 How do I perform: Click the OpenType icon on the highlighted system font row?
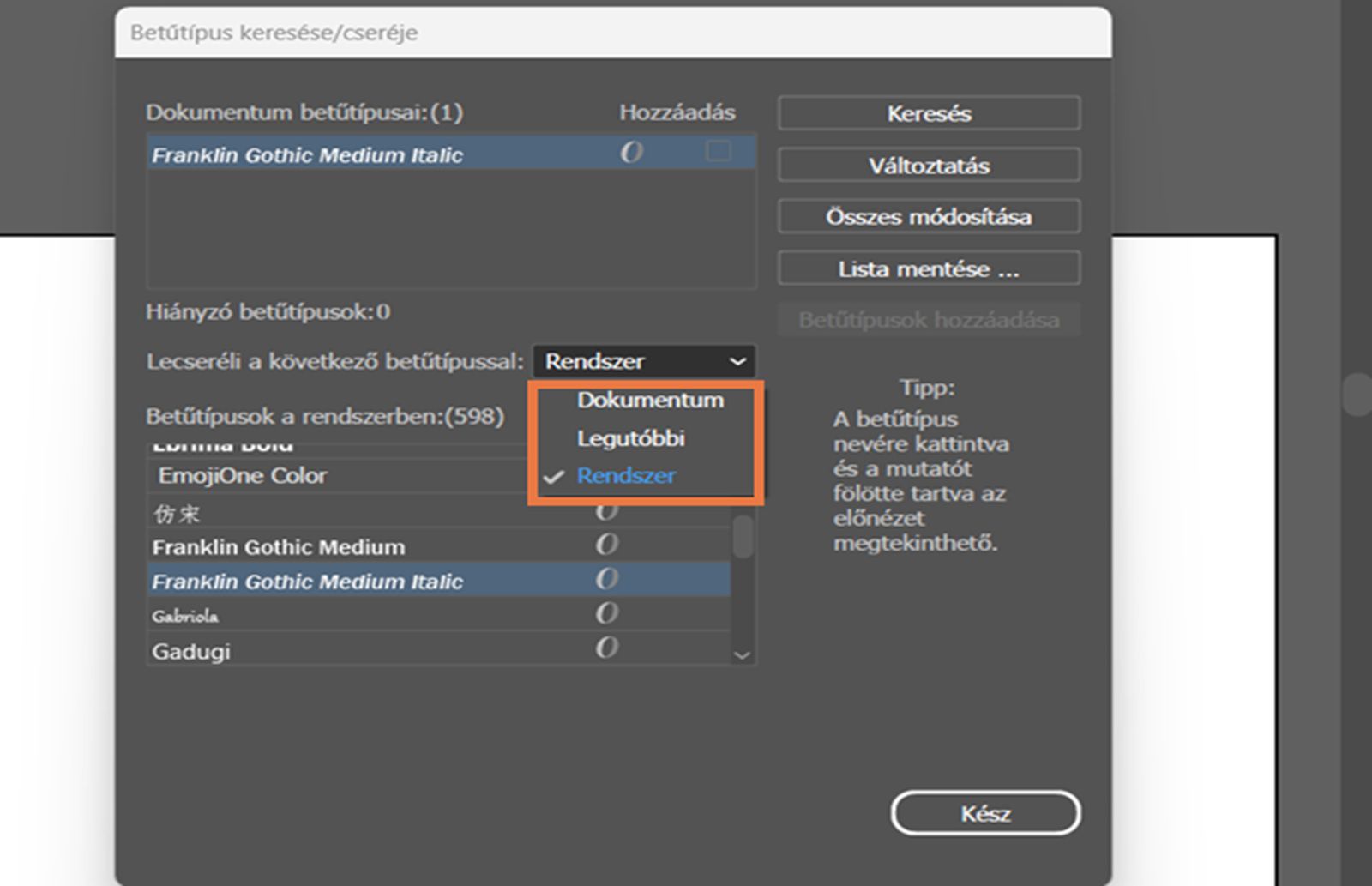pyautogui.click(x=606, y=579)
